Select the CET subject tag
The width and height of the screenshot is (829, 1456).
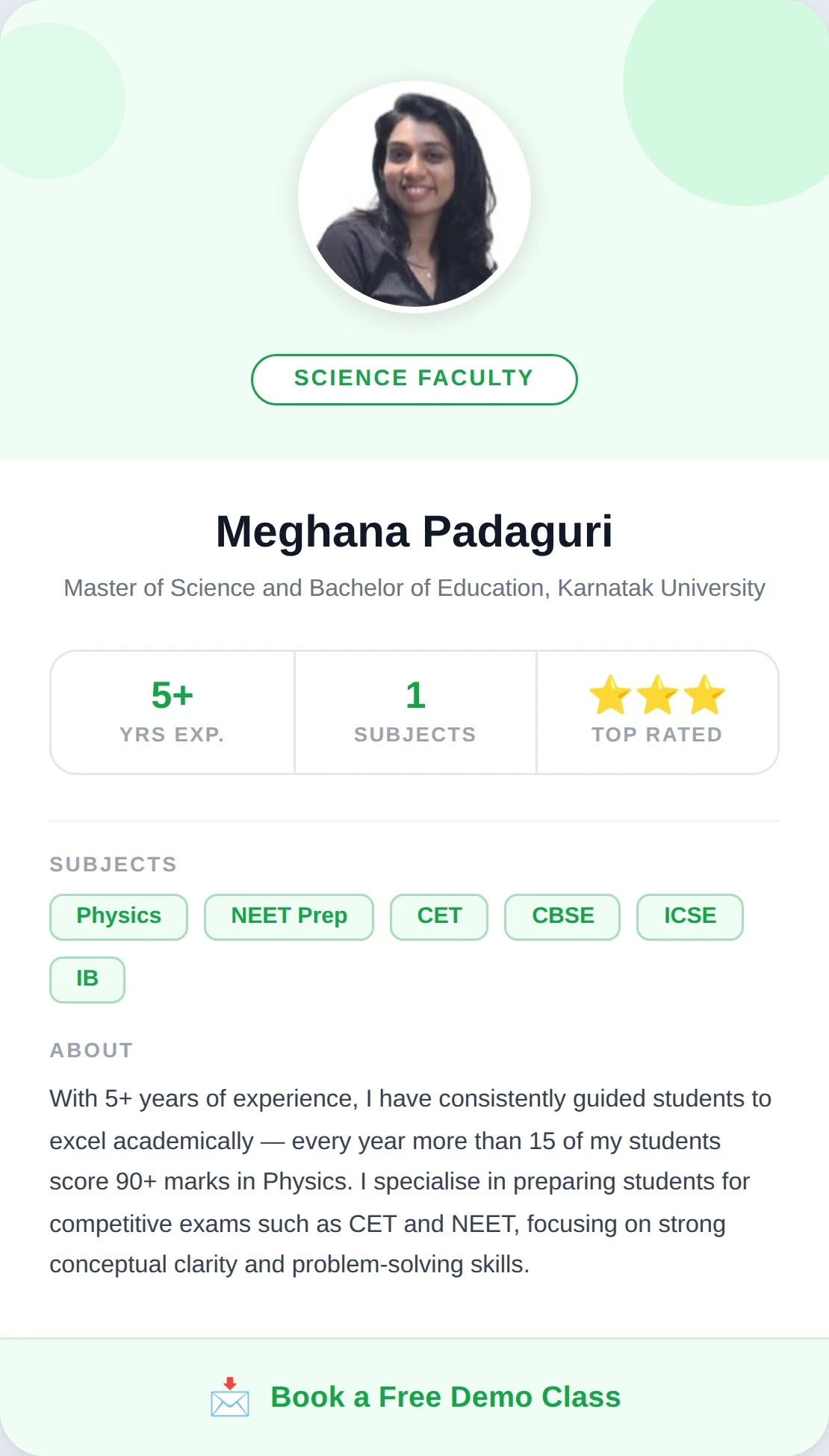(438, 916)
